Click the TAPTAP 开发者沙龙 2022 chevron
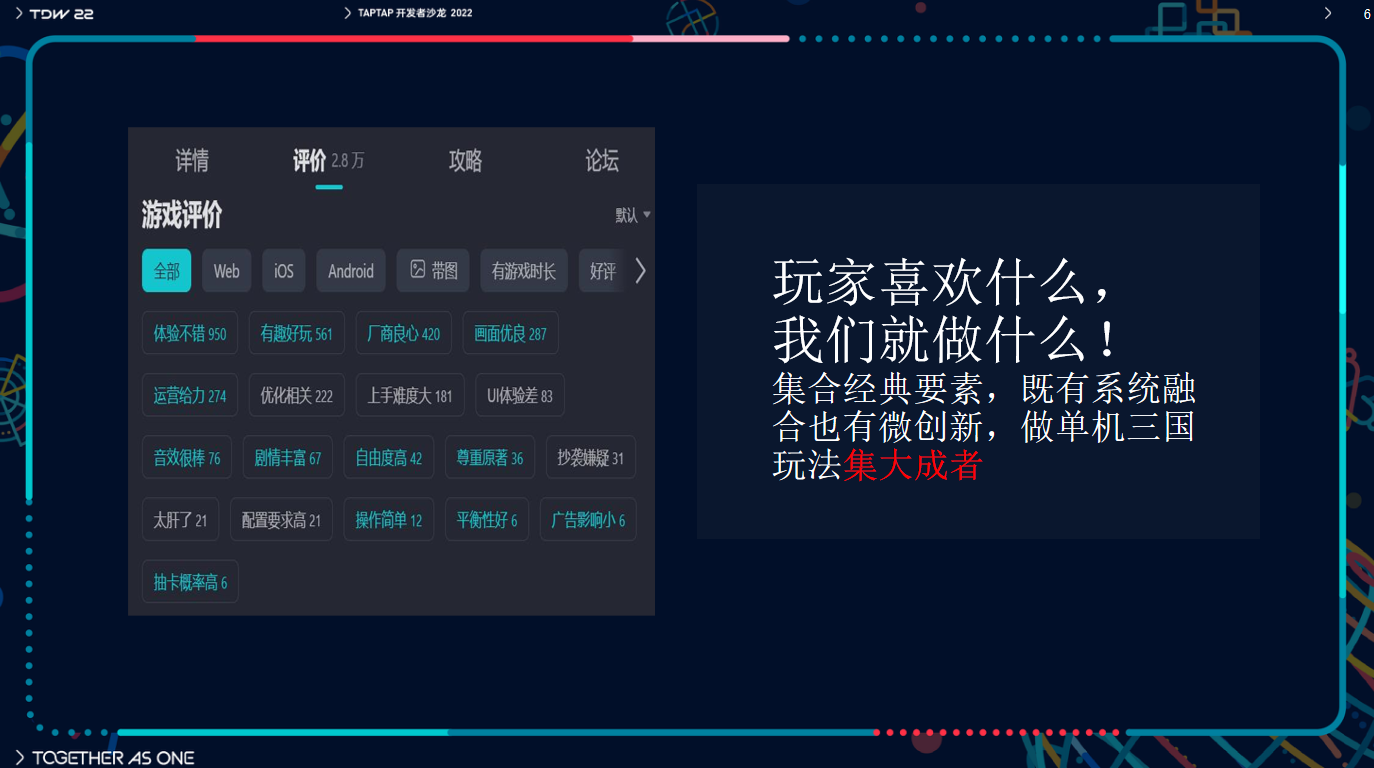Screen dimensions: 1374x768 coord(347,13)
